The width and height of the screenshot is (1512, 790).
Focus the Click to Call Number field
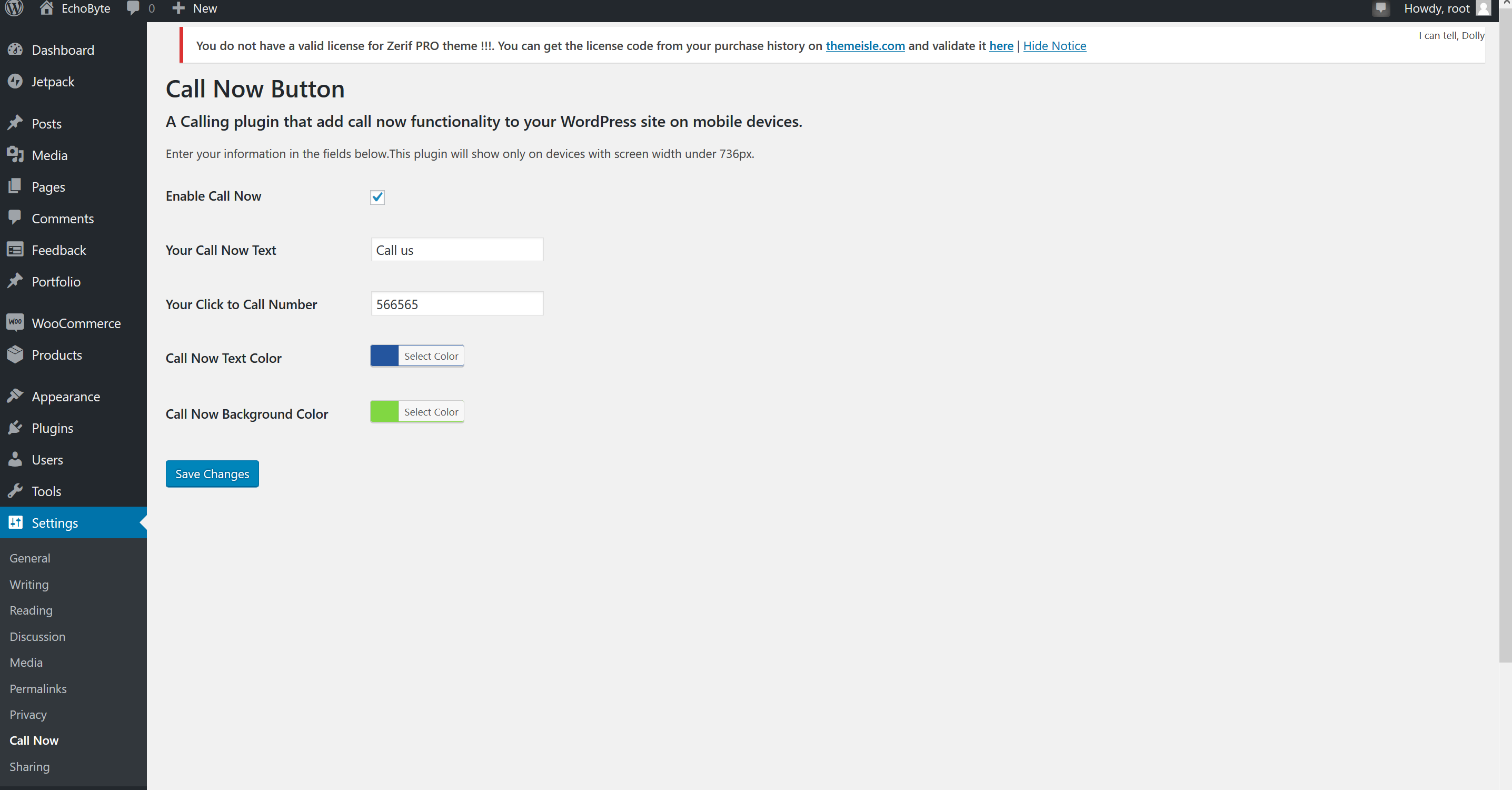click(x=456, y=304)
